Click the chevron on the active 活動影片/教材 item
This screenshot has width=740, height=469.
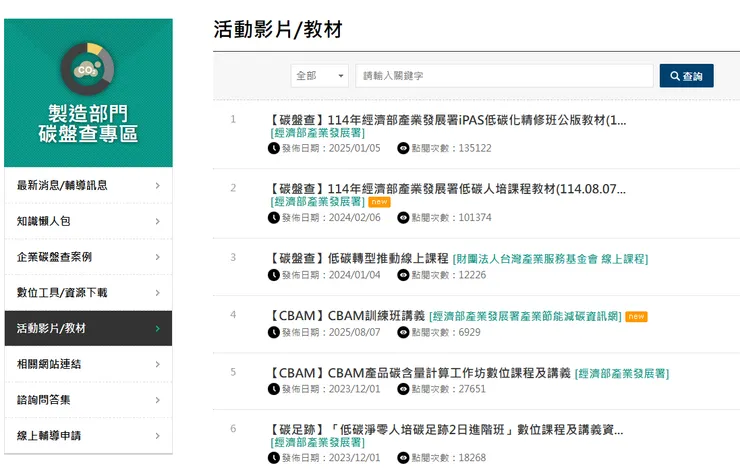158,328
